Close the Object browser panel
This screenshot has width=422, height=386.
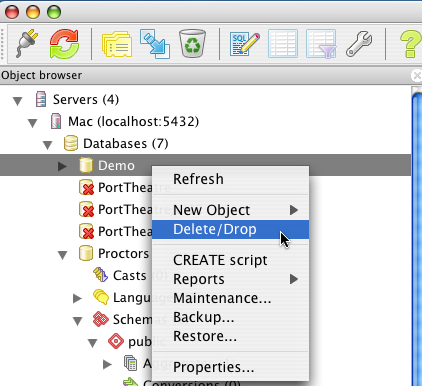[x=417, y=76]
